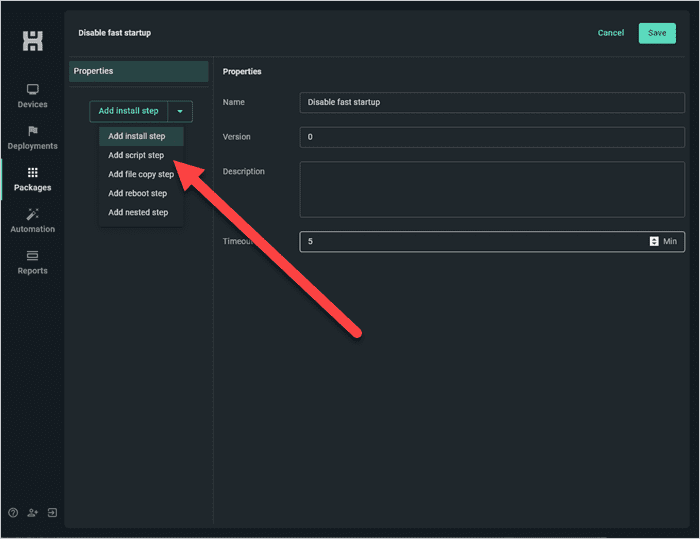The image size is (700, 539).
Task: Click the Automation label in sidebar
Action: click(33, 229)
